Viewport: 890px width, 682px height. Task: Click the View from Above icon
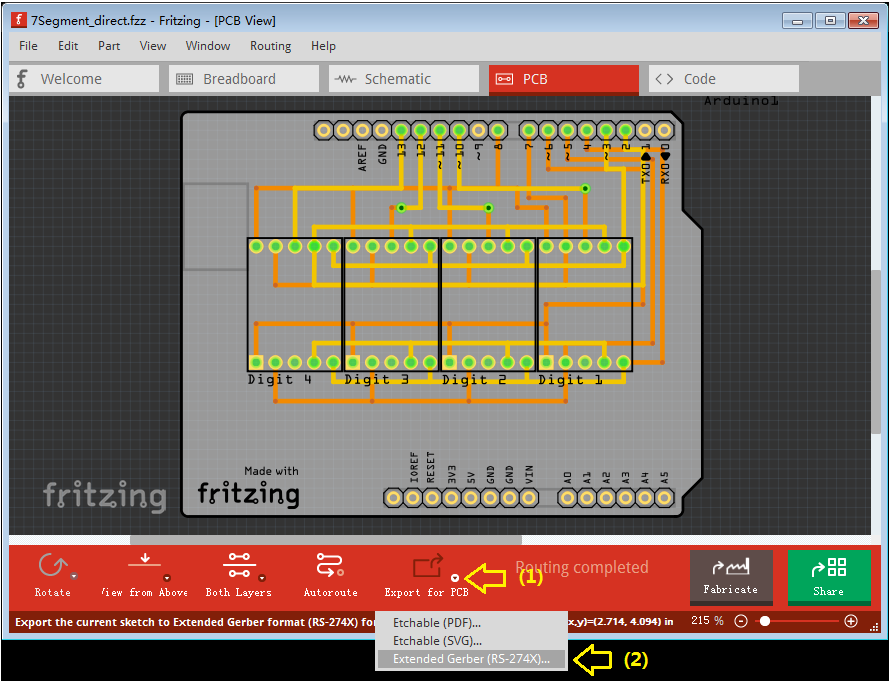145,561
